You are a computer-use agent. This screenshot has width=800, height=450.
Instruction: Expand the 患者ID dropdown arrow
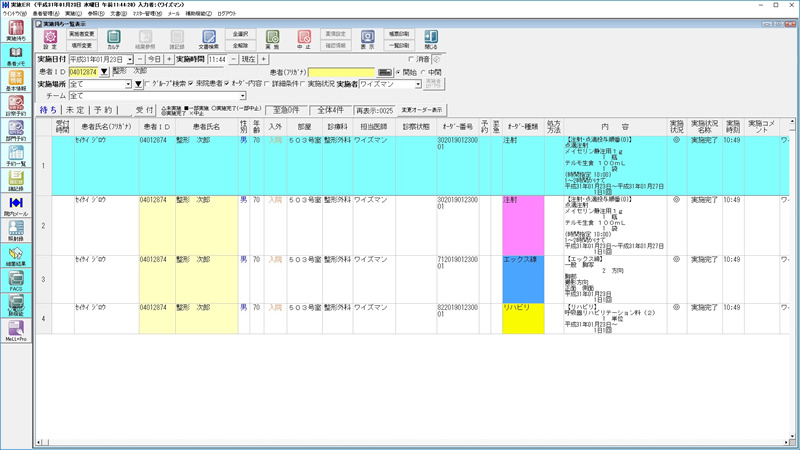tap(104, 72)
